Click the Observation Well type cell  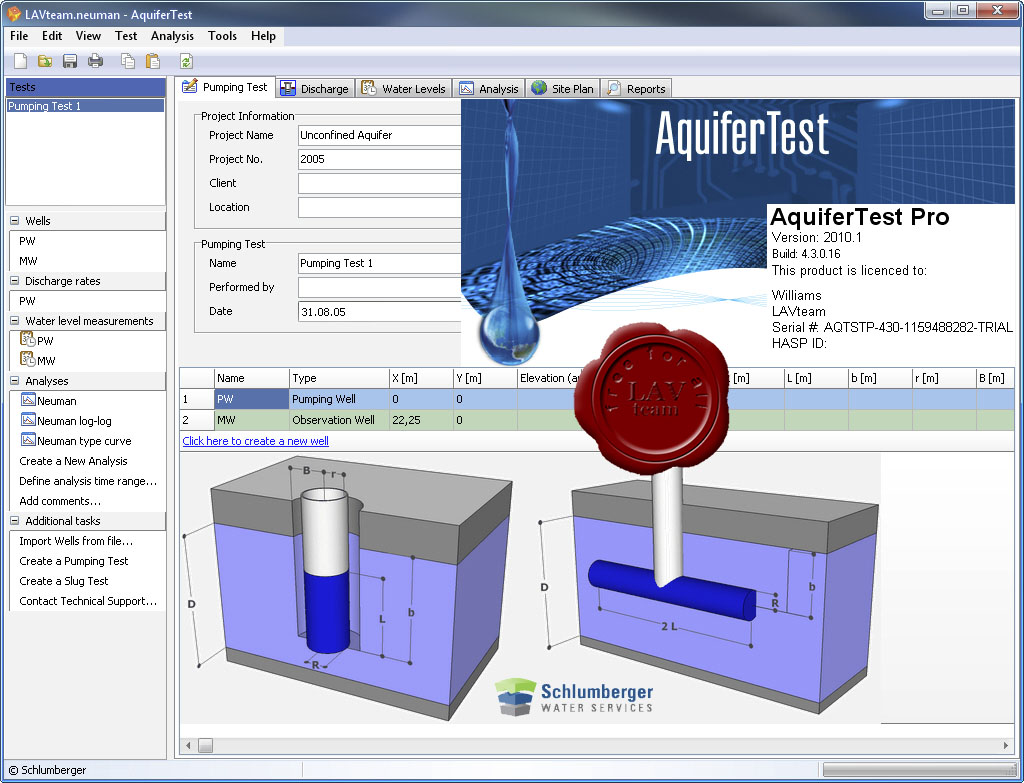[339, 420]
